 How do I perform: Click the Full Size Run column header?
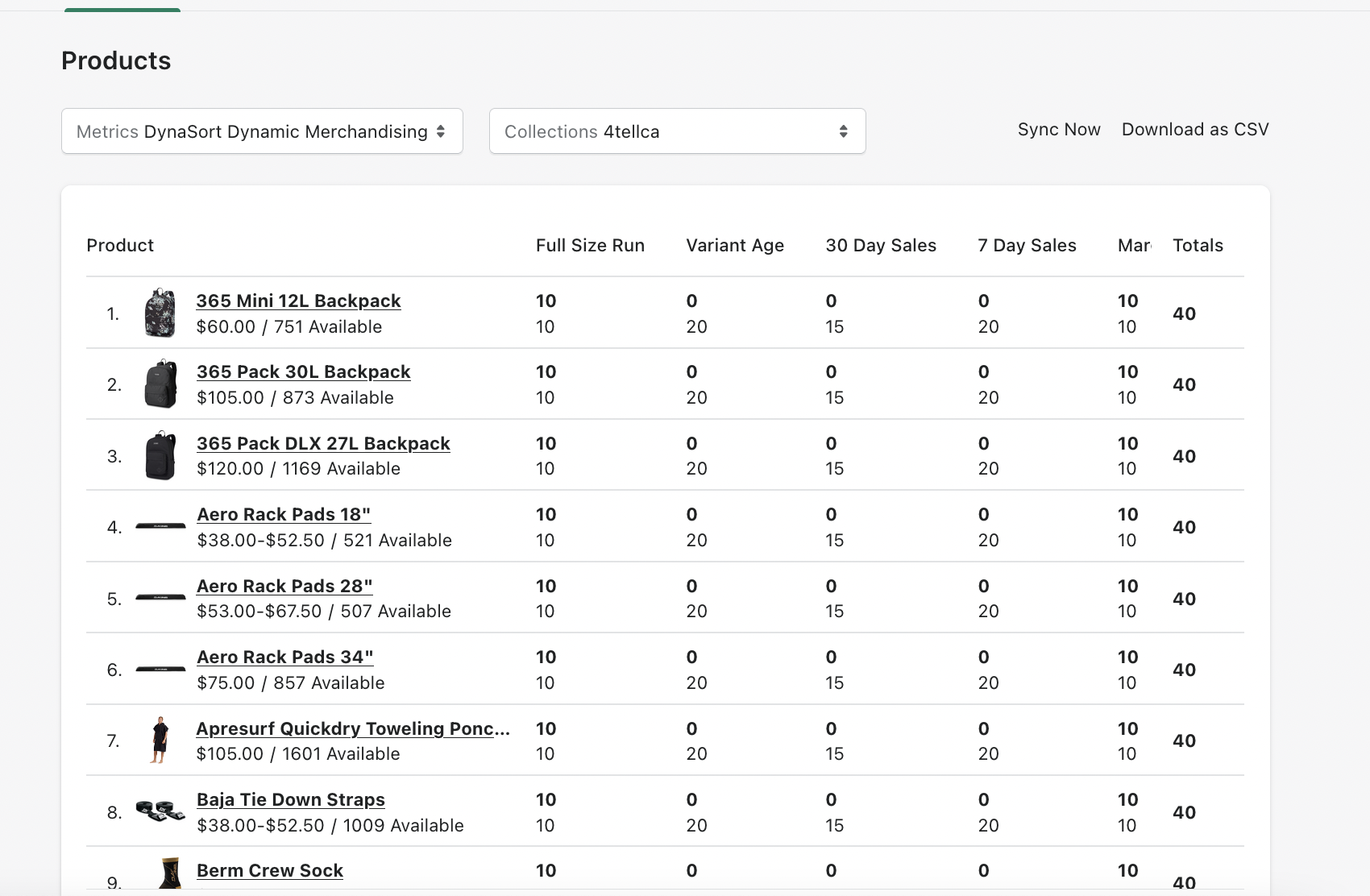tap(590, 246)
